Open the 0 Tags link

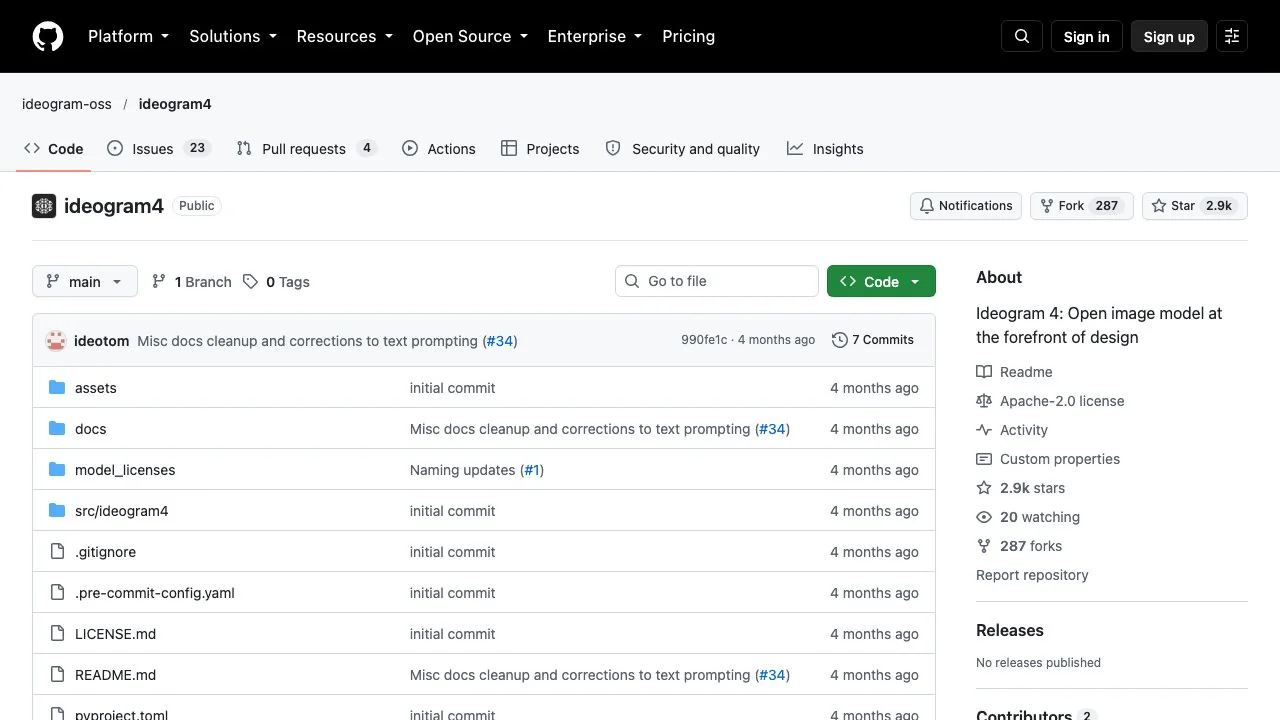click(276, 282)
